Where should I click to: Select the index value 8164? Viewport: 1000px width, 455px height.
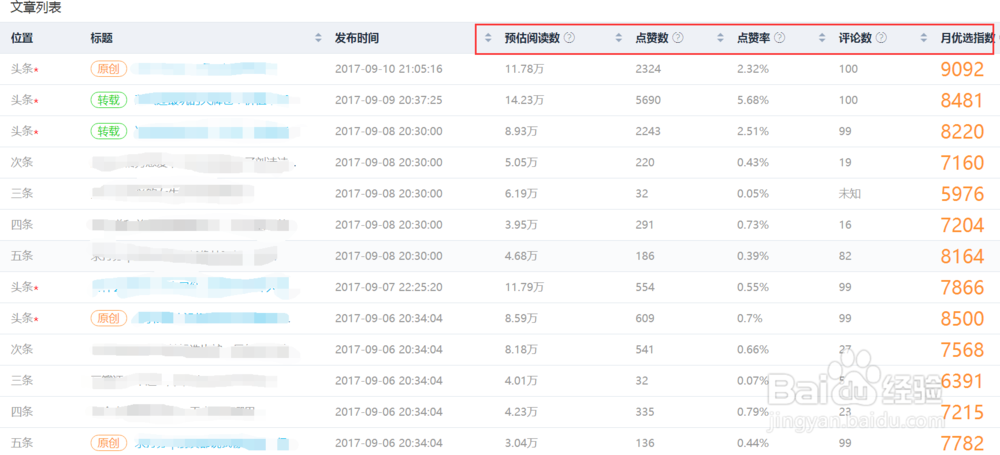962,257
